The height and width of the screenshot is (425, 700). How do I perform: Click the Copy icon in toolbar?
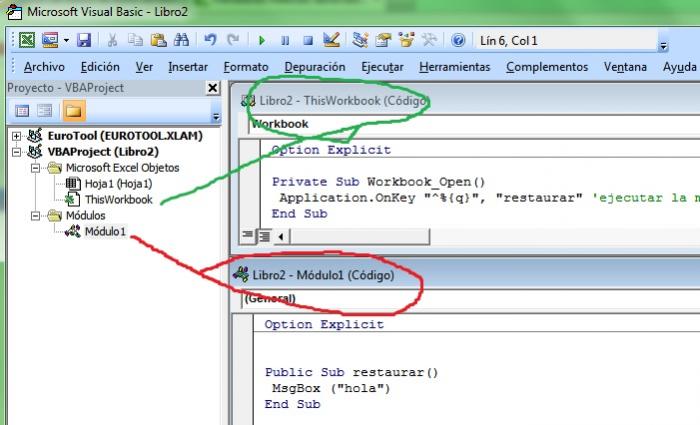click(x=135, y=40)
